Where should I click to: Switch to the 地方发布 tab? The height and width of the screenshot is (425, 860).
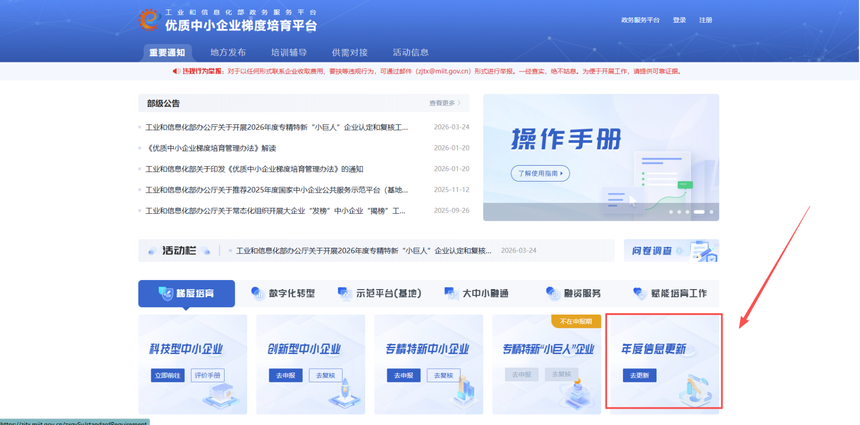pos(228,53)
